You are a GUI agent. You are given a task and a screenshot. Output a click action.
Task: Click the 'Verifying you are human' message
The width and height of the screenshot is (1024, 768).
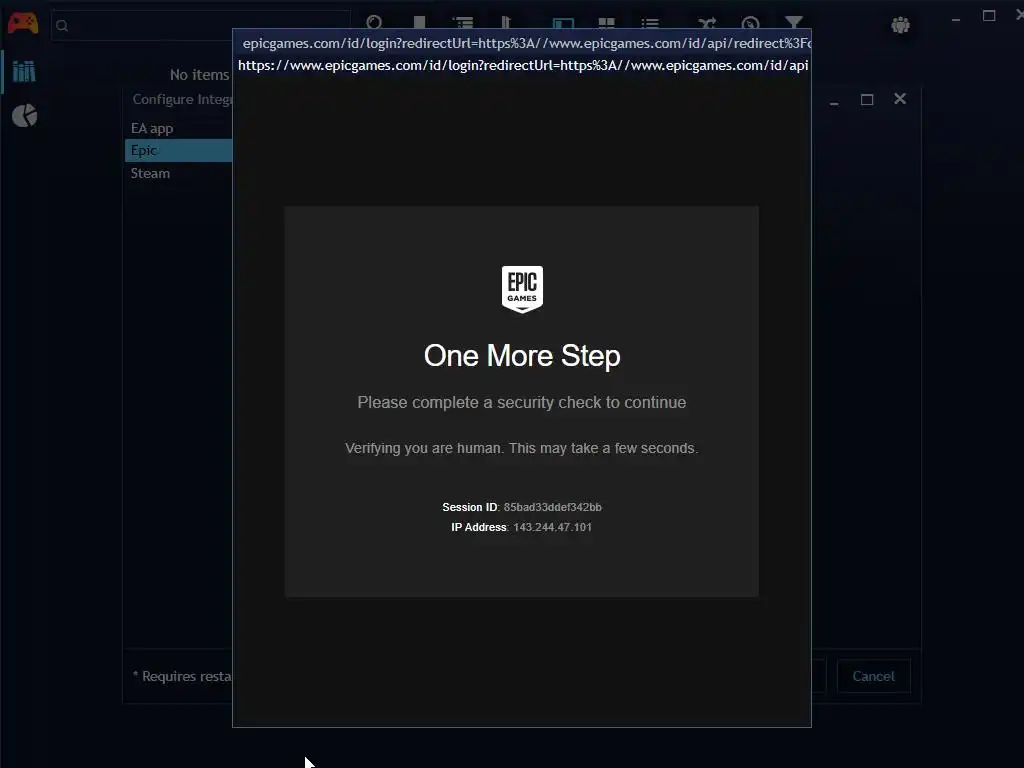click(x=522, y=448)
